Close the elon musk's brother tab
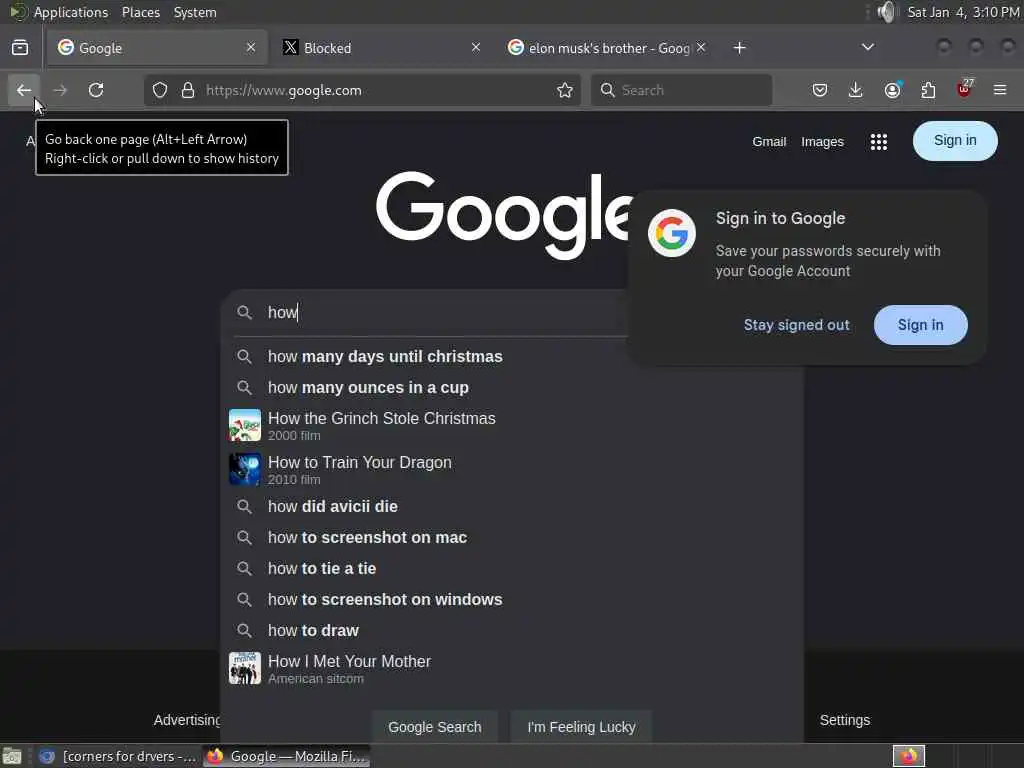Viewport: 1024px width, 768px height. [701, 47]
